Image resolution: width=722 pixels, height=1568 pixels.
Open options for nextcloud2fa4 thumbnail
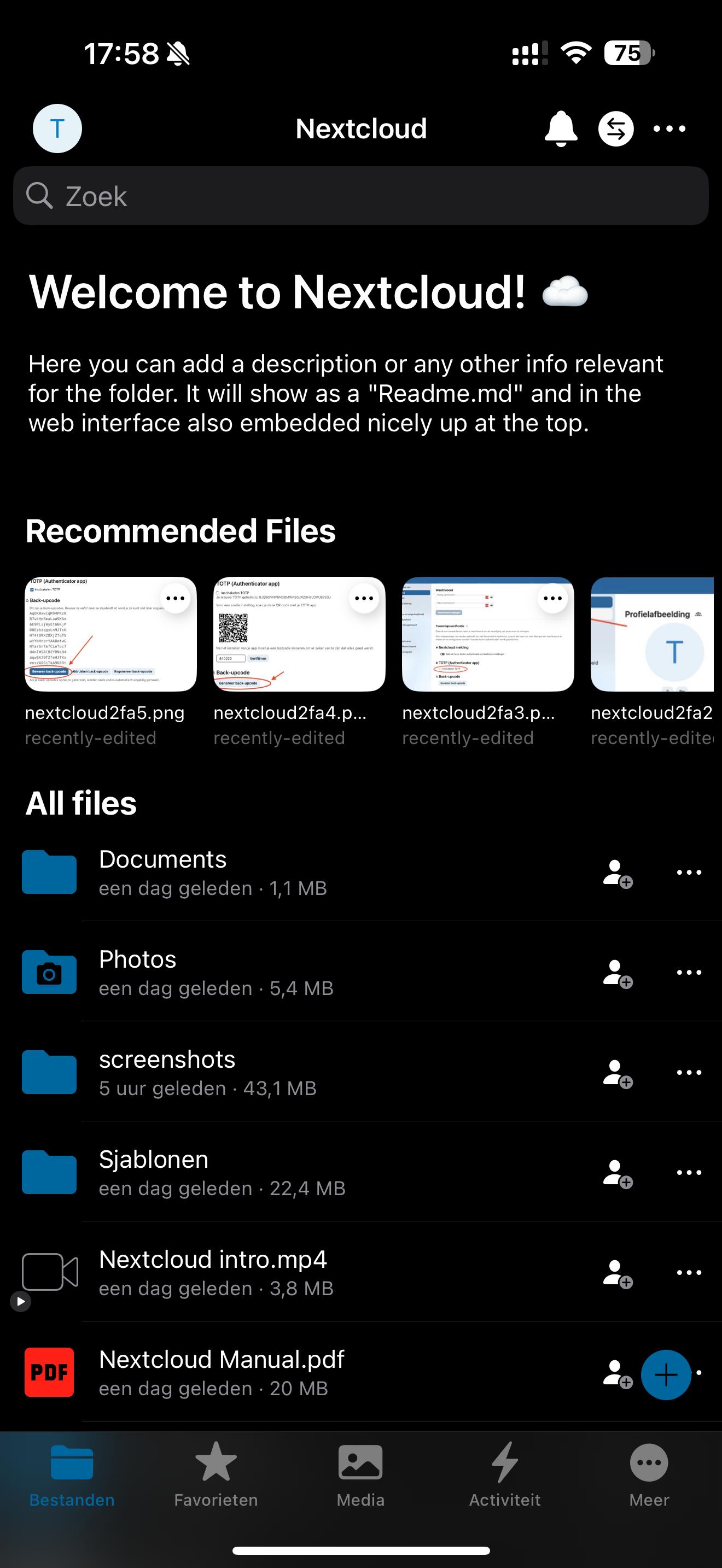pyautogui.click(x=364, y=598)
